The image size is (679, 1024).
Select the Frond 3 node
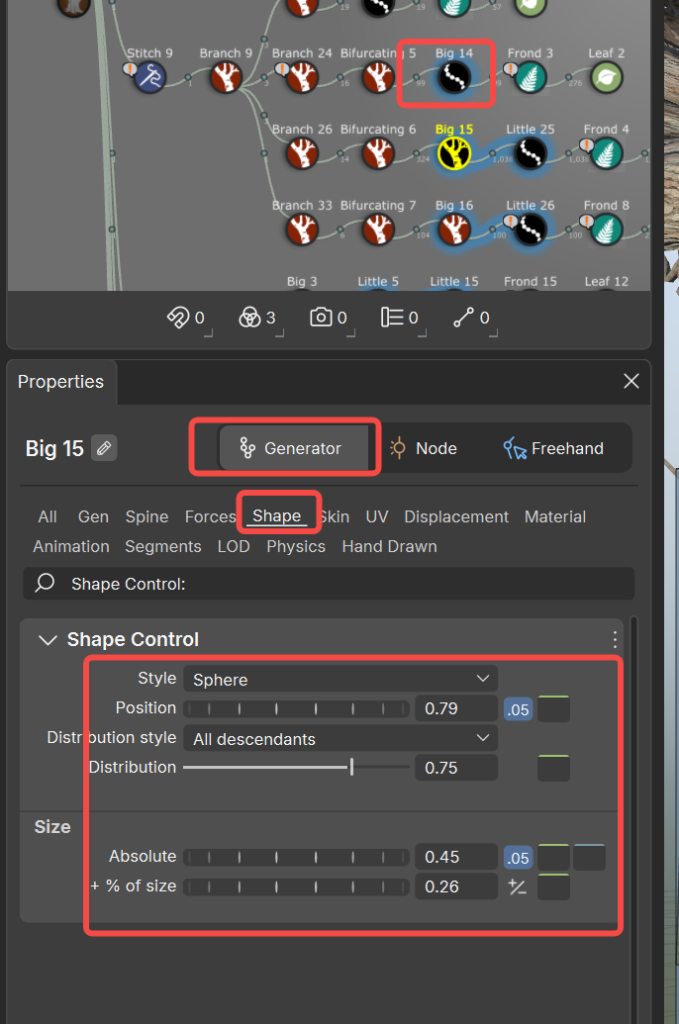tap(530, 77)
